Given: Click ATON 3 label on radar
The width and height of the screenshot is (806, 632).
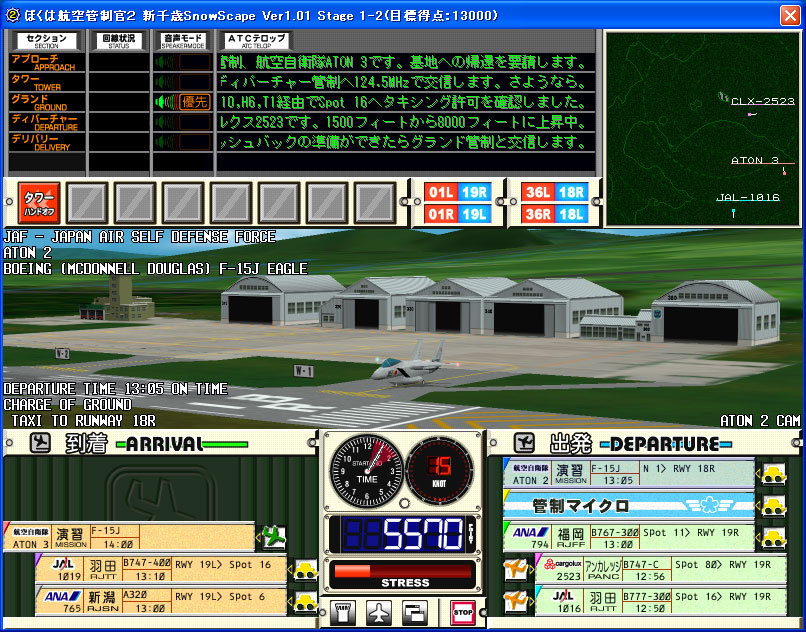Looking at the screenshot, I should [x=755, y=160].
